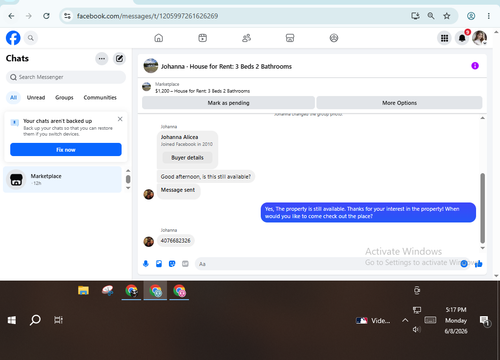Click the Facebook search magnifier icon
Screen dimensions: 500x360
point(31,38)
